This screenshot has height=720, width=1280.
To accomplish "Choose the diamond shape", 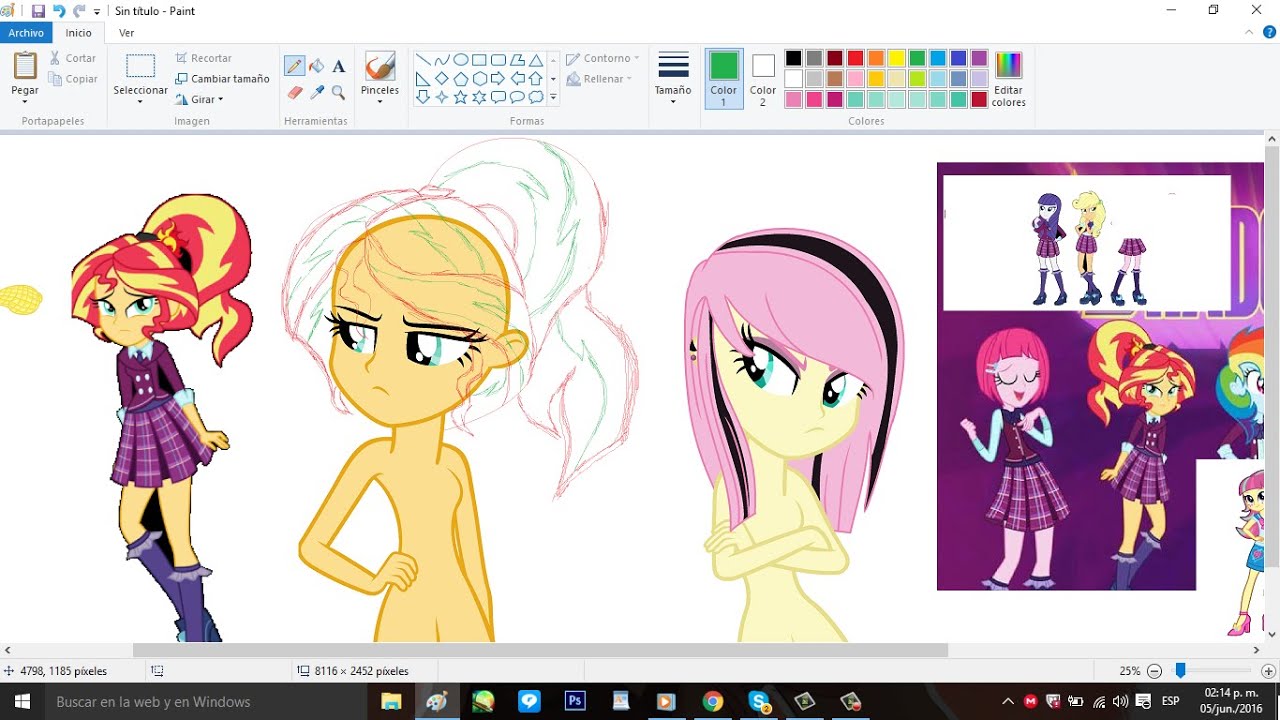I will [442, 78].
